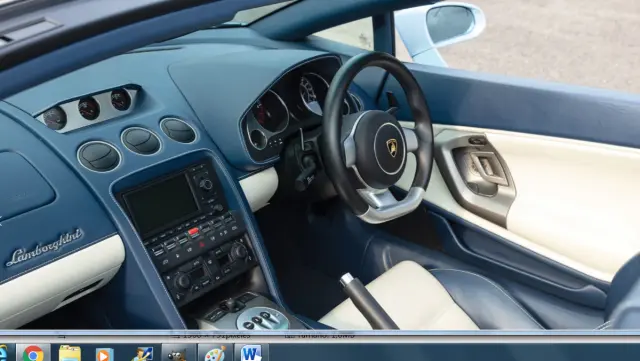This screenshot has width=640, height=361.
Task: Launch Google Chrome from the taskbar
Action: (33, 353)
